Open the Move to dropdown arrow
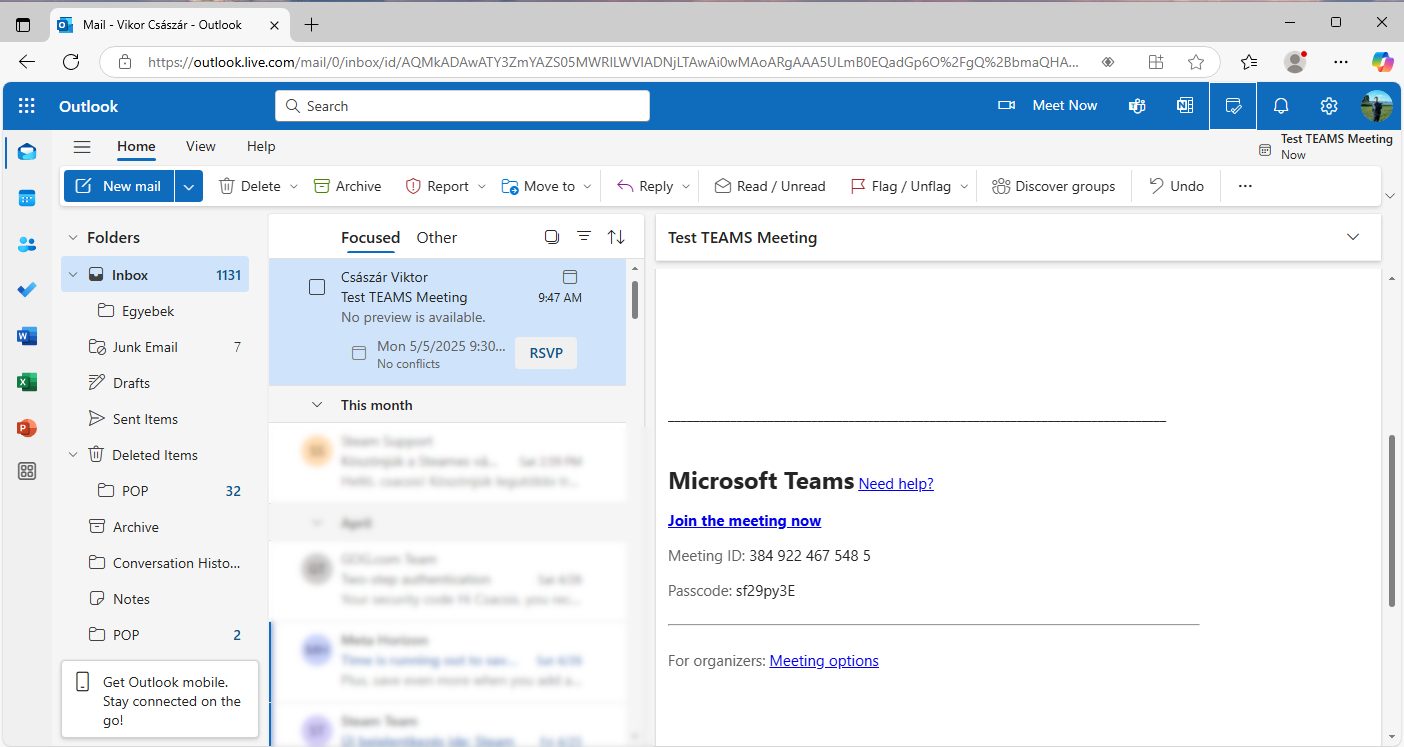 pyautogui.click(x=588, y=186)
